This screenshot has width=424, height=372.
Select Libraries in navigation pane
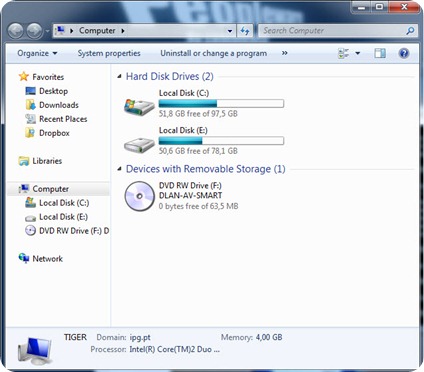click(47, 161)
